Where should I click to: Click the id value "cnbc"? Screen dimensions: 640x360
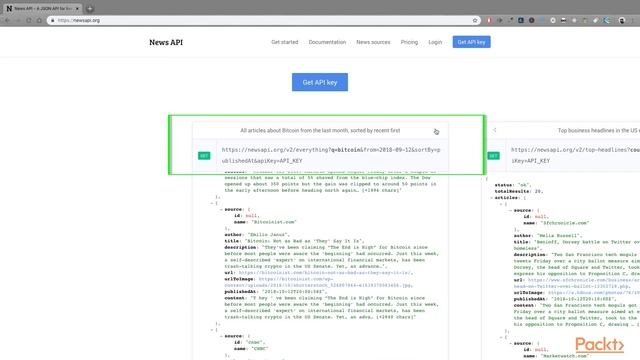point(255,342)
